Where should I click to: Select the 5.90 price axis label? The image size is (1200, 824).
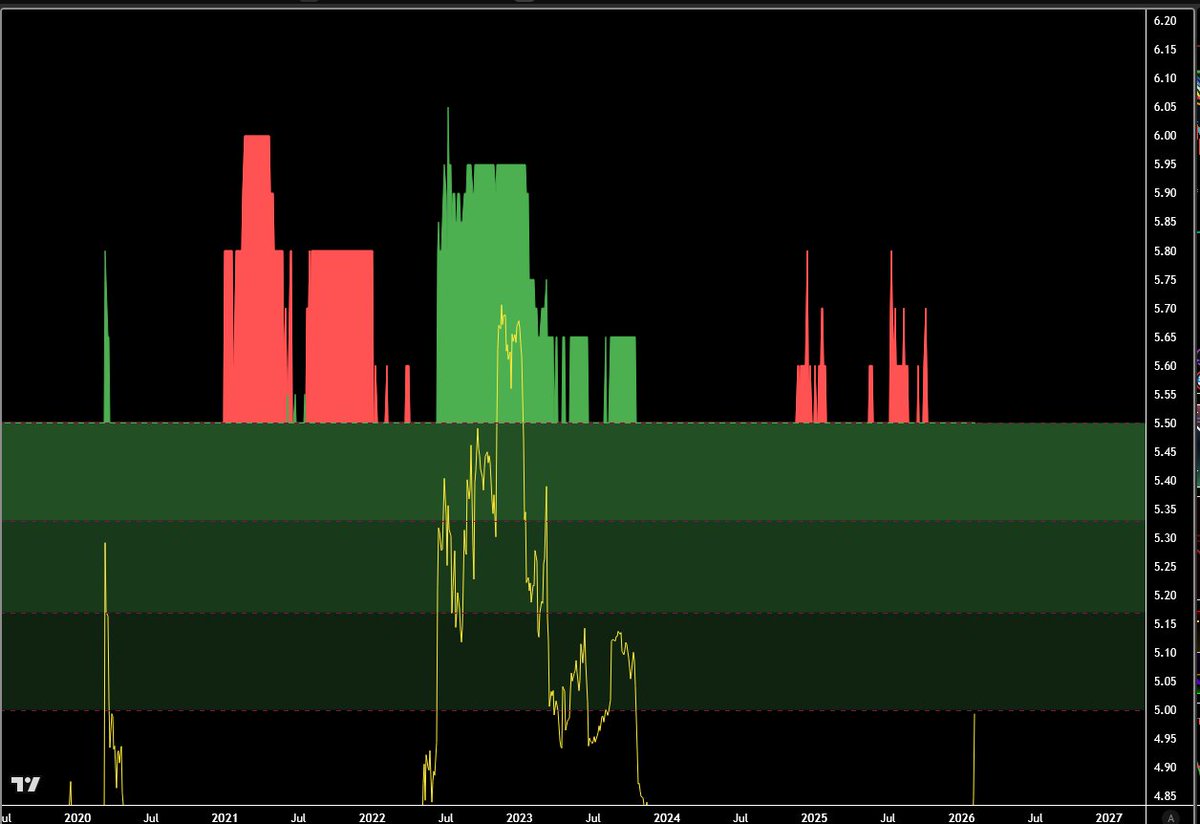point(1163,193)
